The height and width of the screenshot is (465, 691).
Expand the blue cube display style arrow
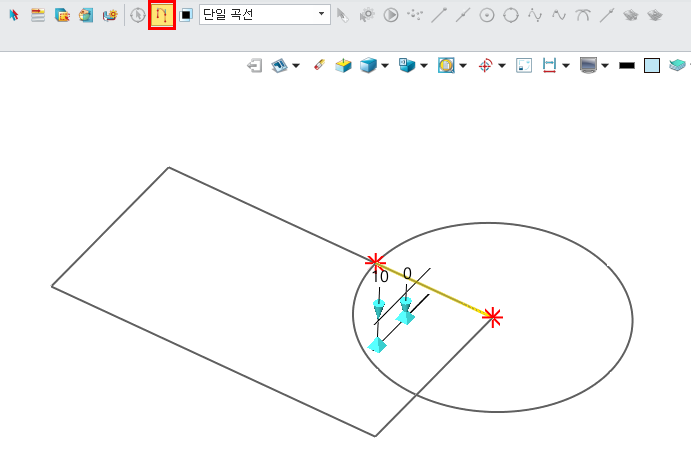385,66
